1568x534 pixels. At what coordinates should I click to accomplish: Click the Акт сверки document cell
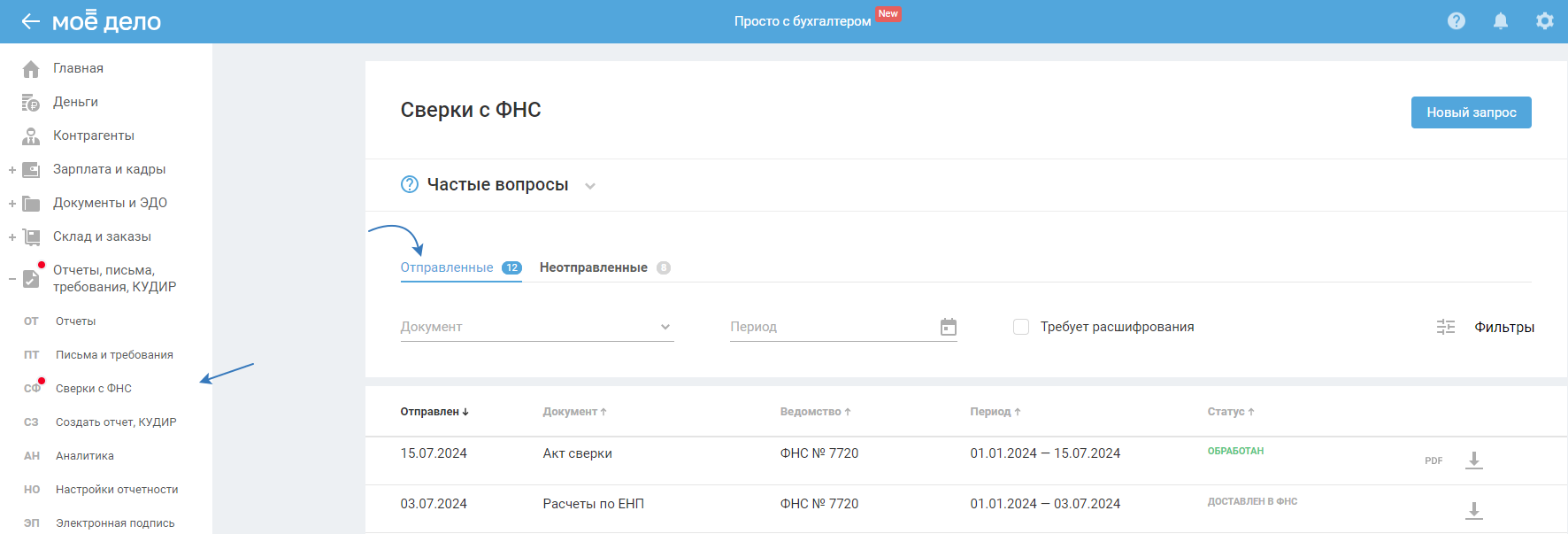click(578, 453)
